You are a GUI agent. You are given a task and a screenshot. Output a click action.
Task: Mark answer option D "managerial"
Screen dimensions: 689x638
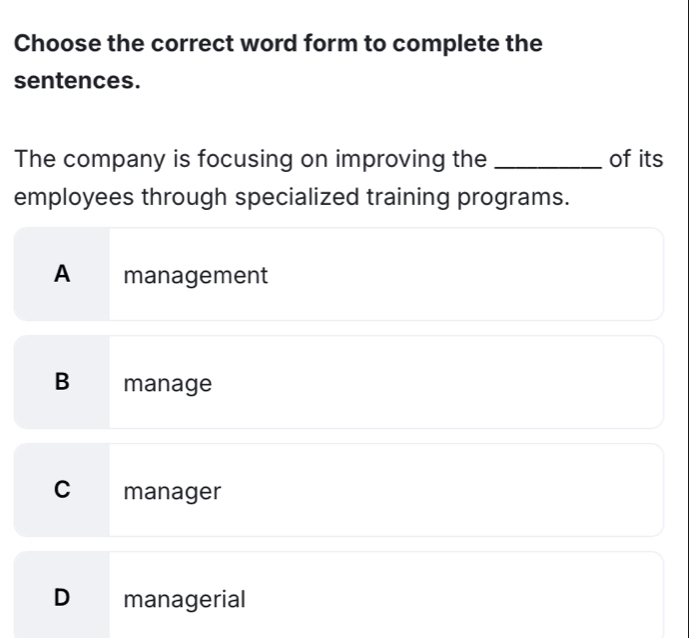(338, 598)
